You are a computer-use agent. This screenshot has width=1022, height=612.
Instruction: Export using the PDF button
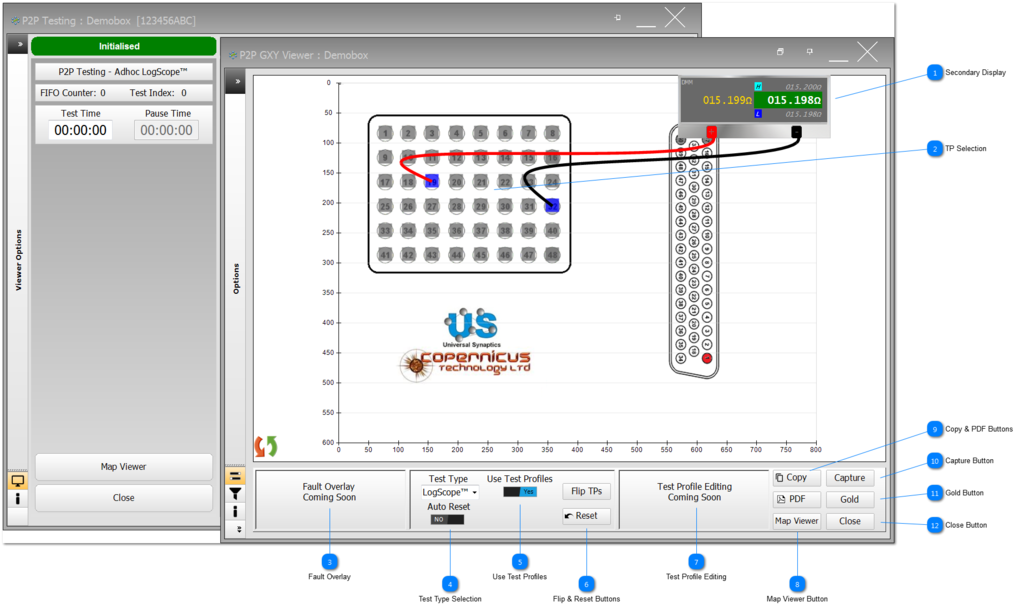(x=796, y=499)
